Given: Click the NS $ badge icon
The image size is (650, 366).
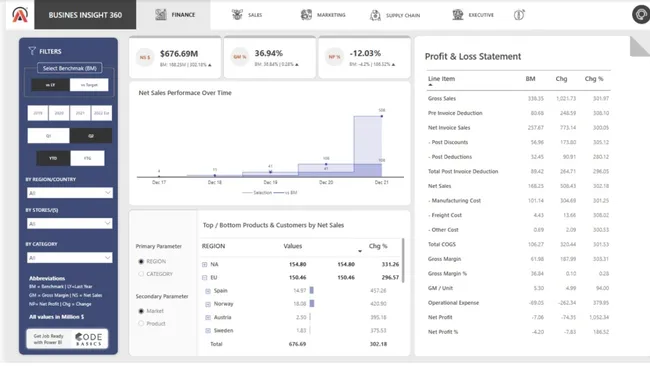Looking at the screenshot, I should click(145, 57).
